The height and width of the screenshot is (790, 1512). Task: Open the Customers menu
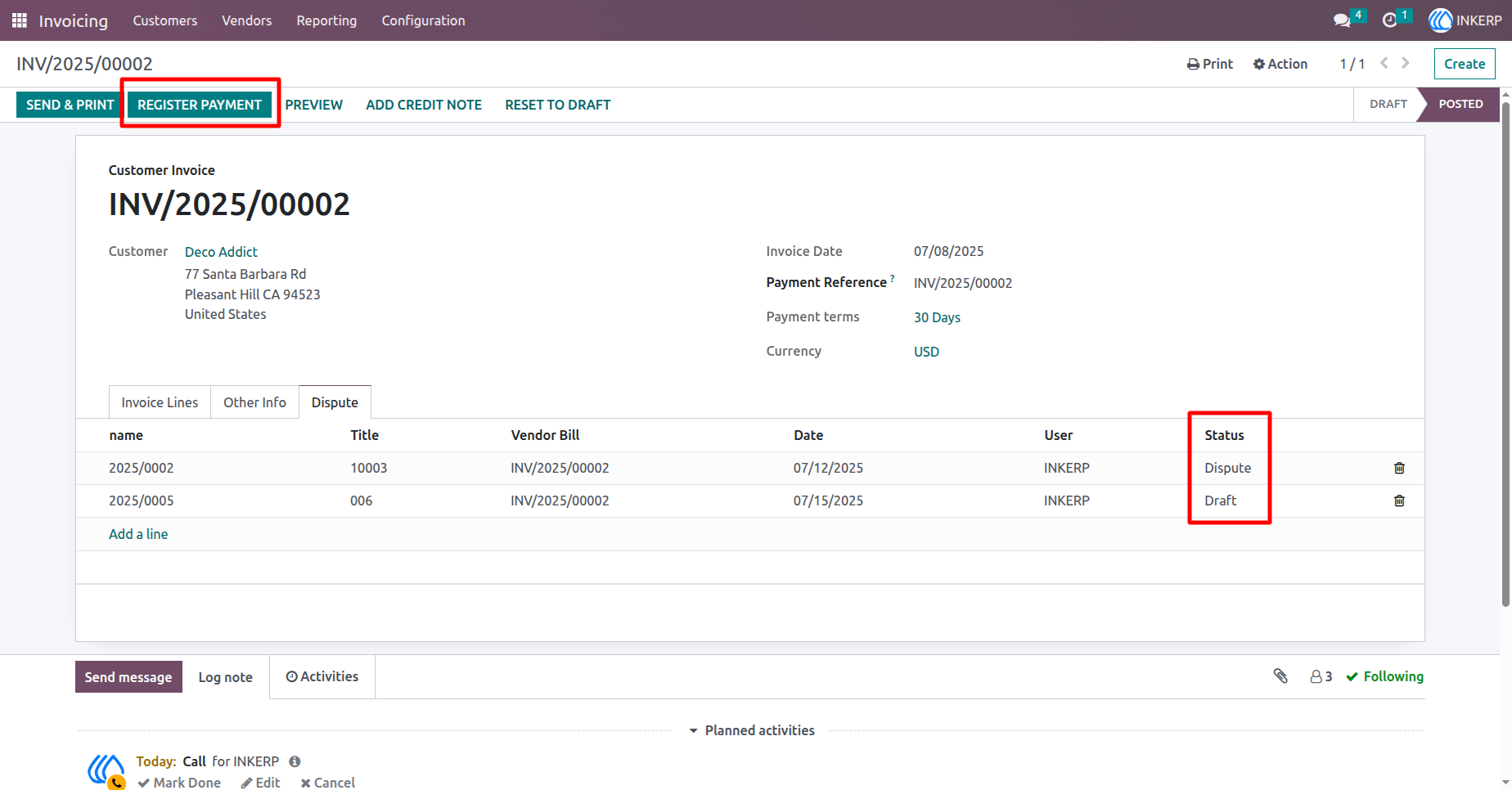click(x=165, y=20)
